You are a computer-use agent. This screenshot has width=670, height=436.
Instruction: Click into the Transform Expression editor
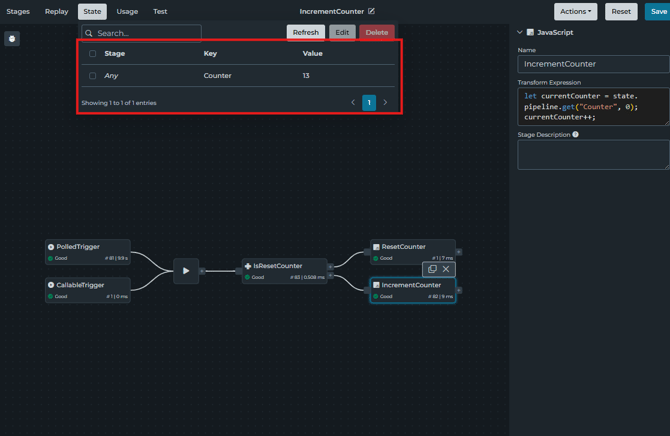coord(594,106)
